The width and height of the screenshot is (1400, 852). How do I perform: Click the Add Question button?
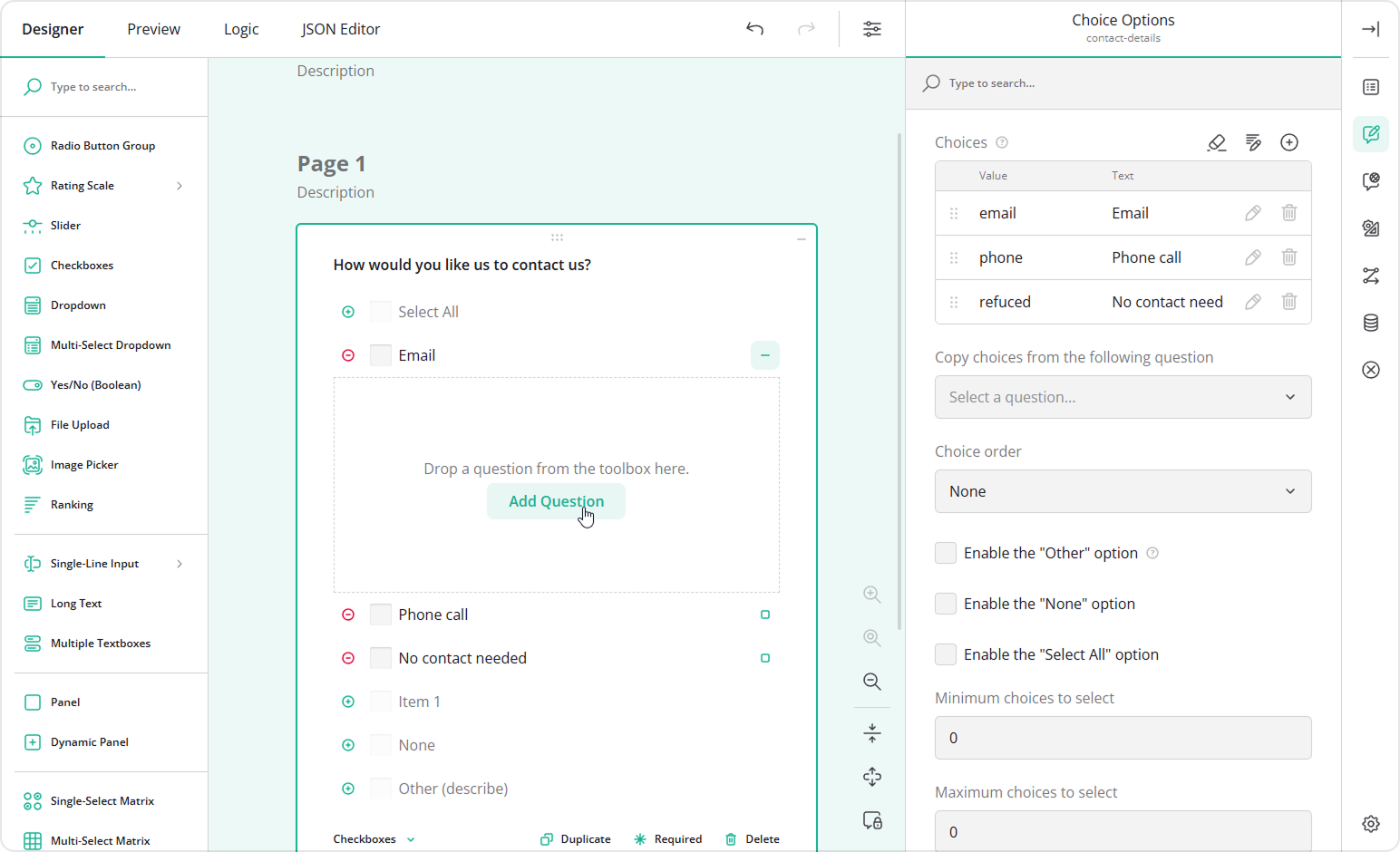pos(556,500)
